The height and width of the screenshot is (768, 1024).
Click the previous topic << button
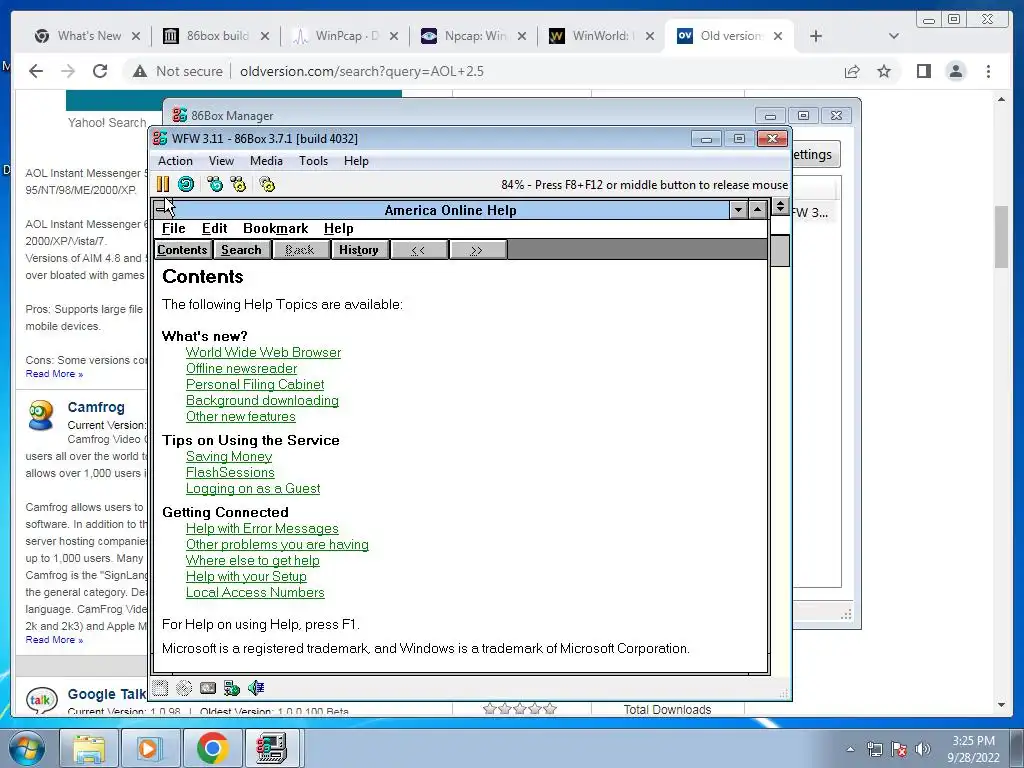click(418, 249)
